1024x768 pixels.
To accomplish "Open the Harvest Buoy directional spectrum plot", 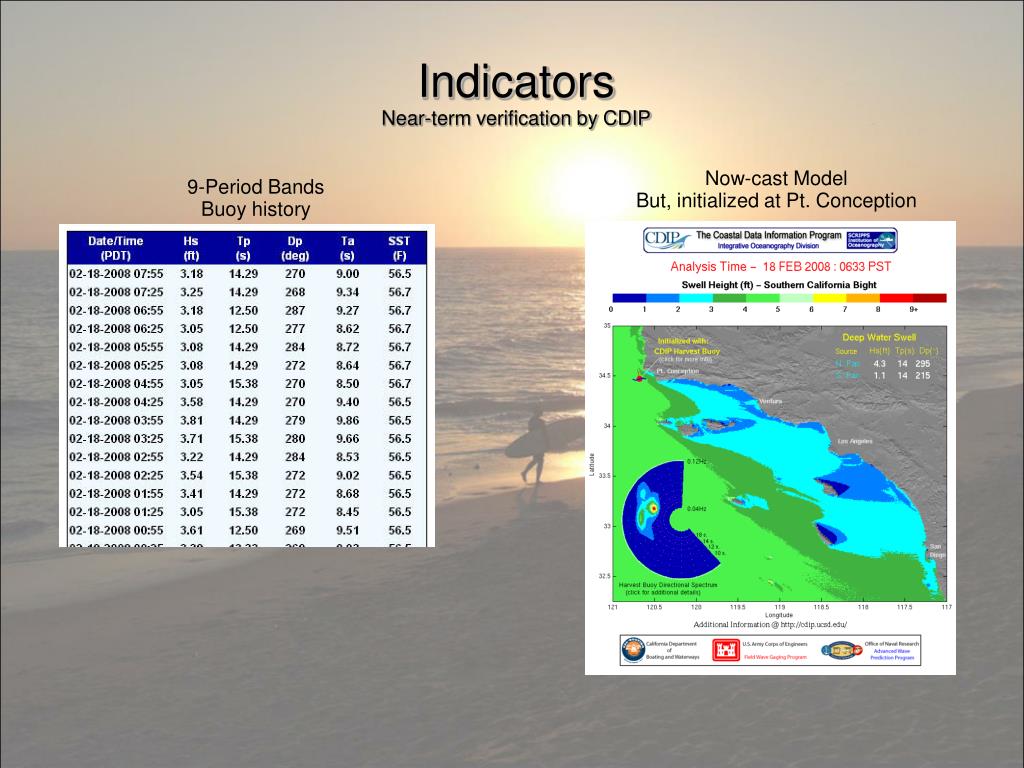I will (669, 518).
